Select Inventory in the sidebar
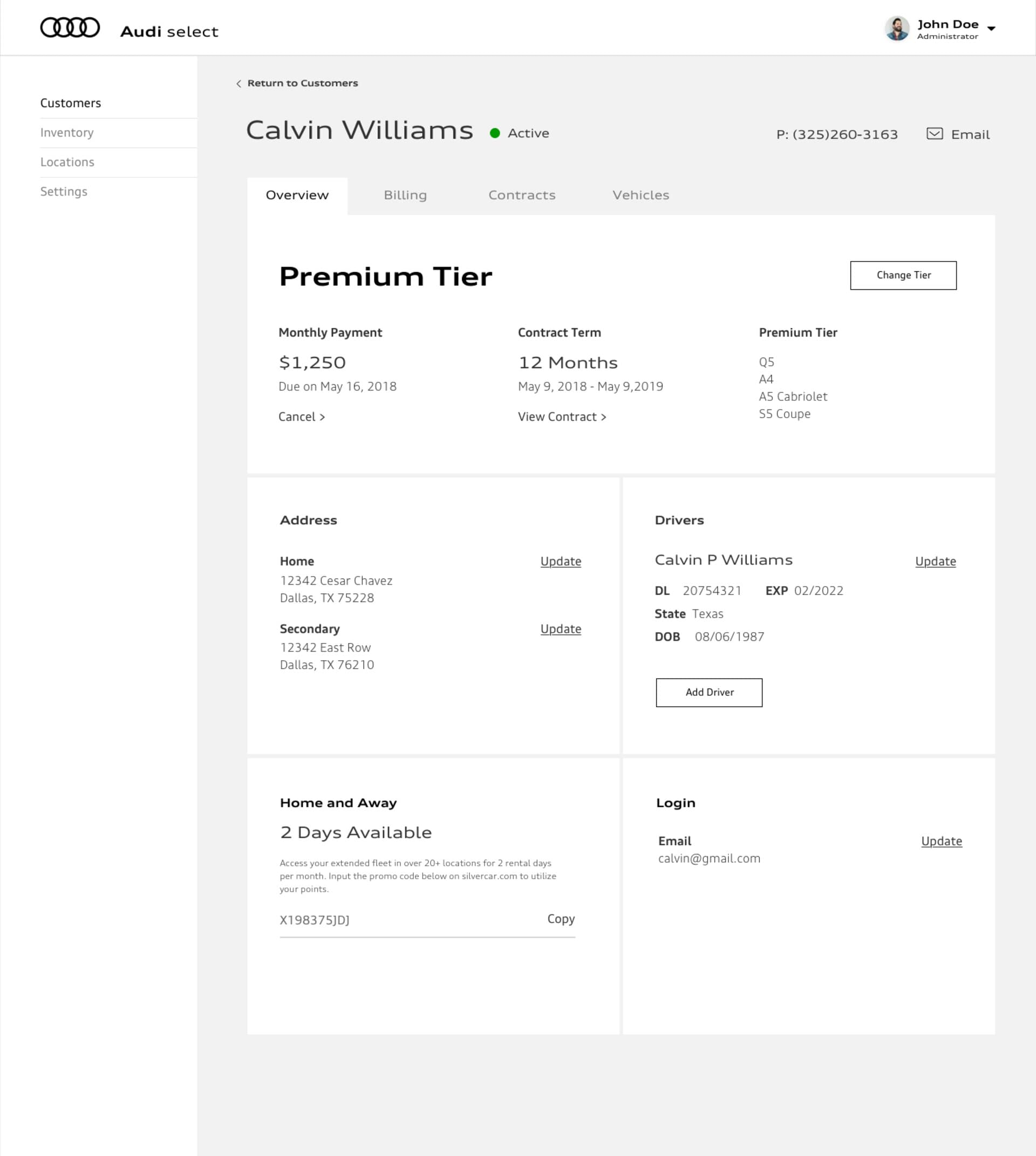This screenshot has height=1156, width=1036. pyautogui.click(x=66, y=133)
